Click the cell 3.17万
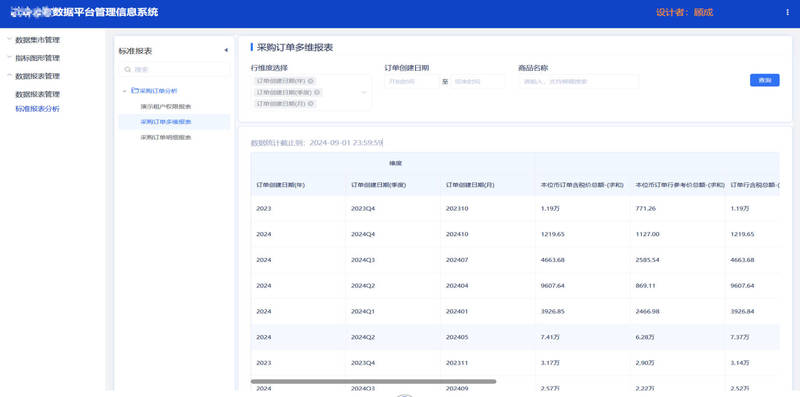Viewport: 800px width, 397px height. coord(550,362)
